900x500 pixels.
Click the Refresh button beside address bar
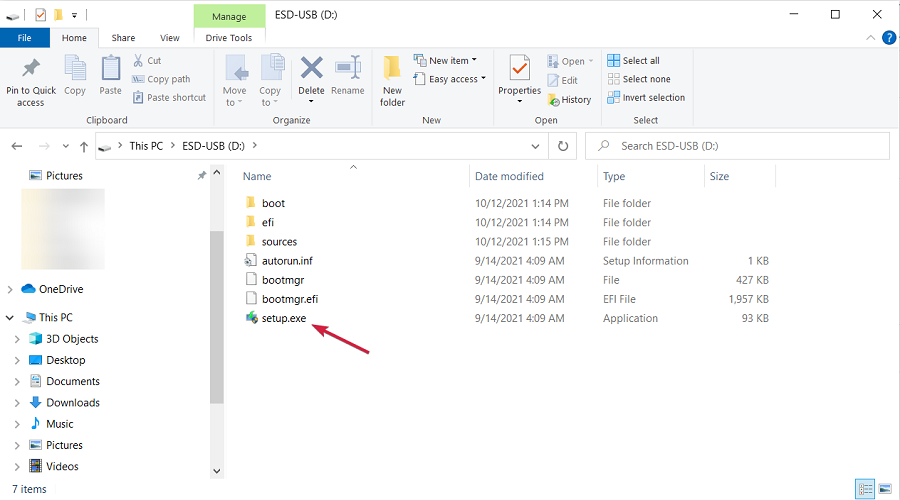click(x=563, y=146)
